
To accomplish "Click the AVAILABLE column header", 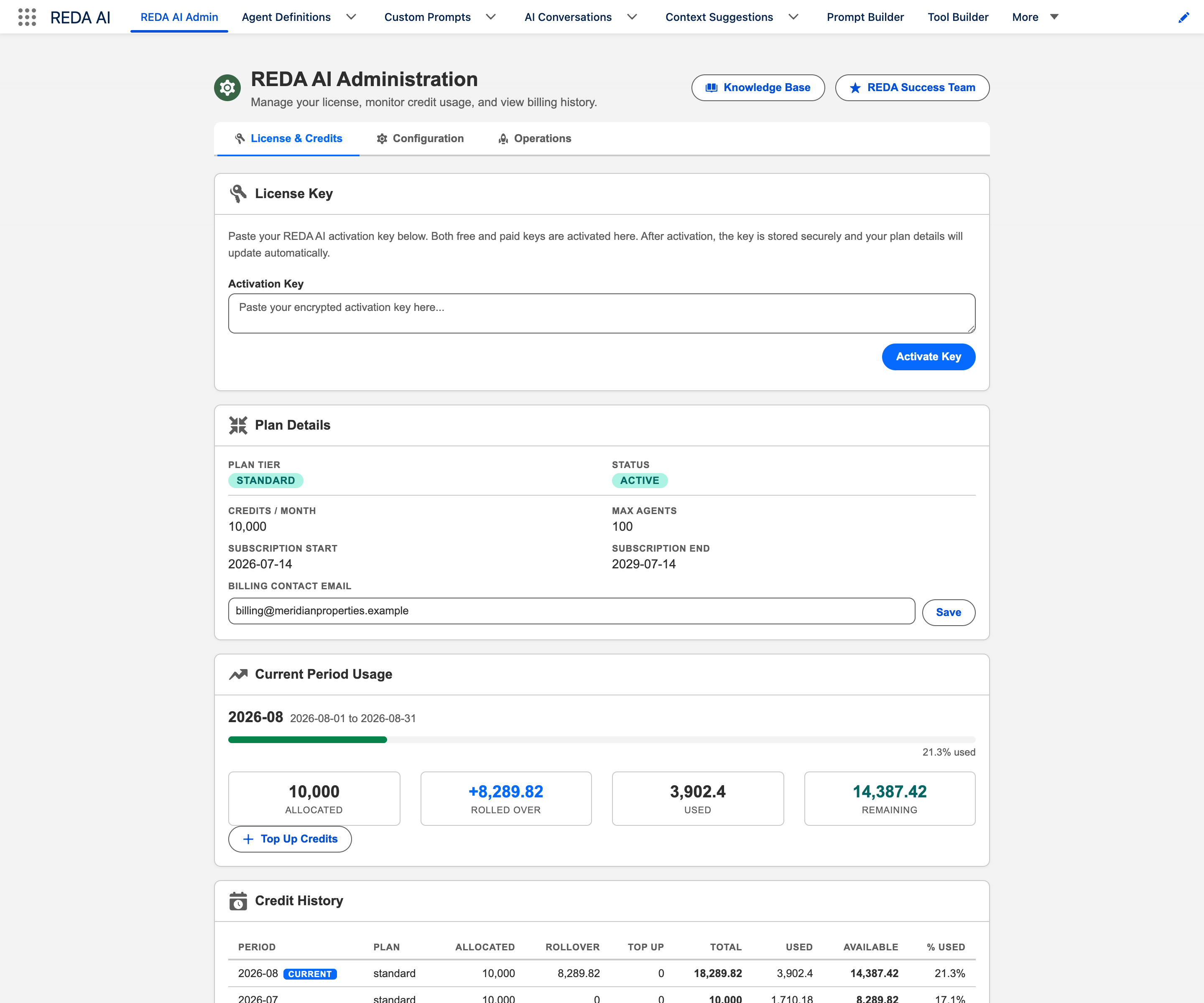I will pos(870,947).
